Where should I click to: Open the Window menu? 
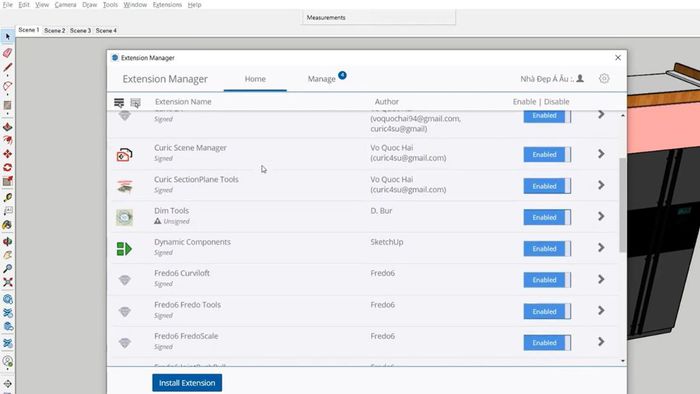coord(135,4)
